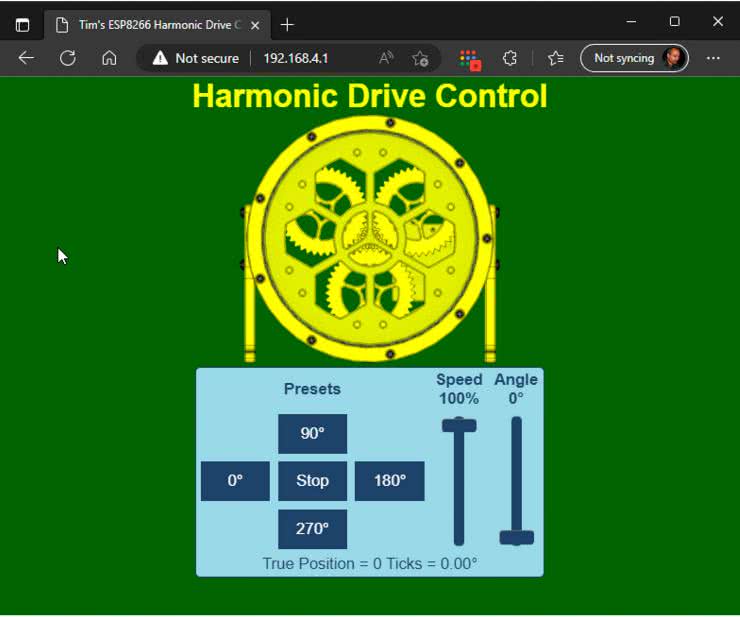Click the Not secure site information indicator
This screenshot has height=617, width=740.
[x=195, y=58]
